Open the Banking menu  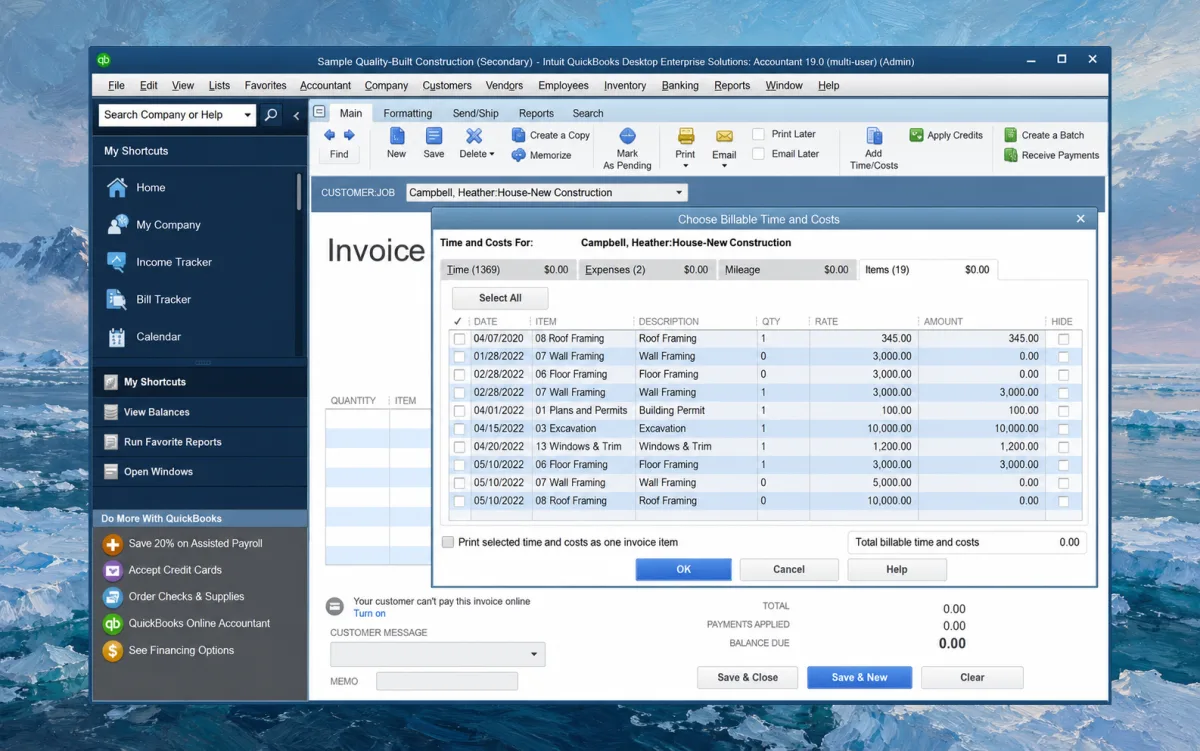(x=680, y=86)
